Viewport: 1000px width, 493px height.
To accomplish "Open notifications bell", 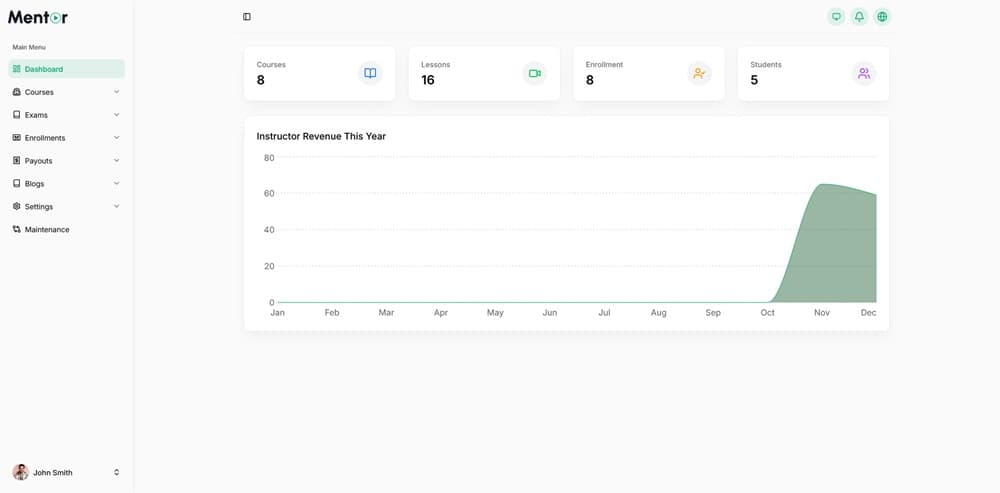I will (859, 17).
